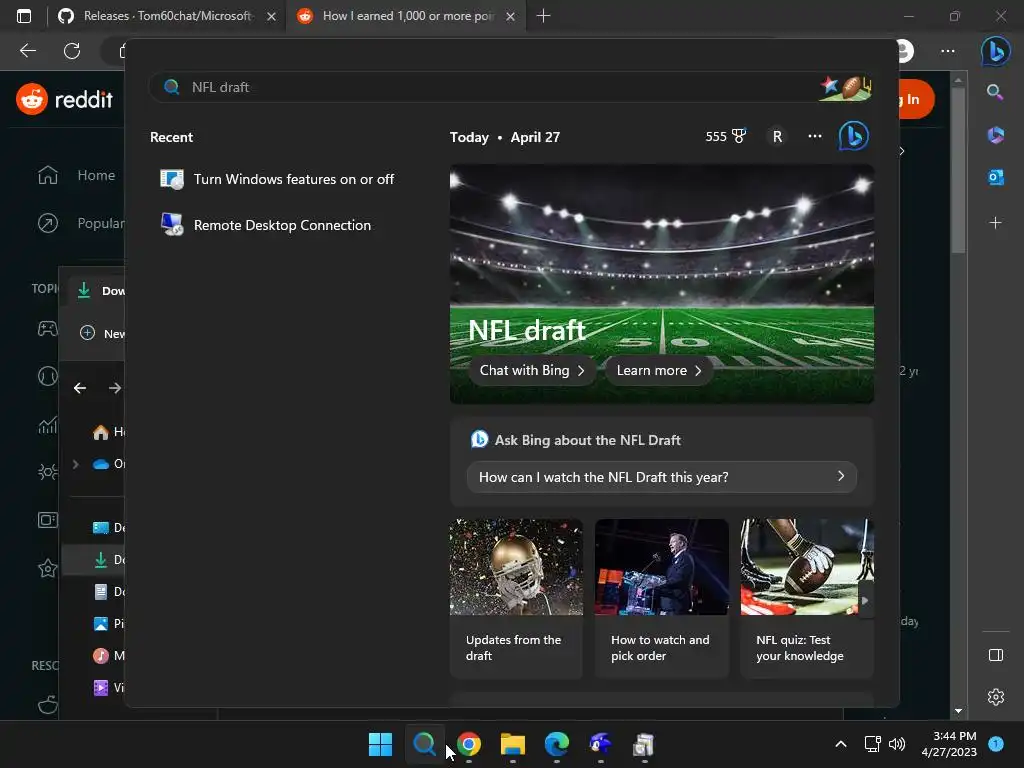Open Outlook icon in Edge sidebar

(x=995, y=177)
